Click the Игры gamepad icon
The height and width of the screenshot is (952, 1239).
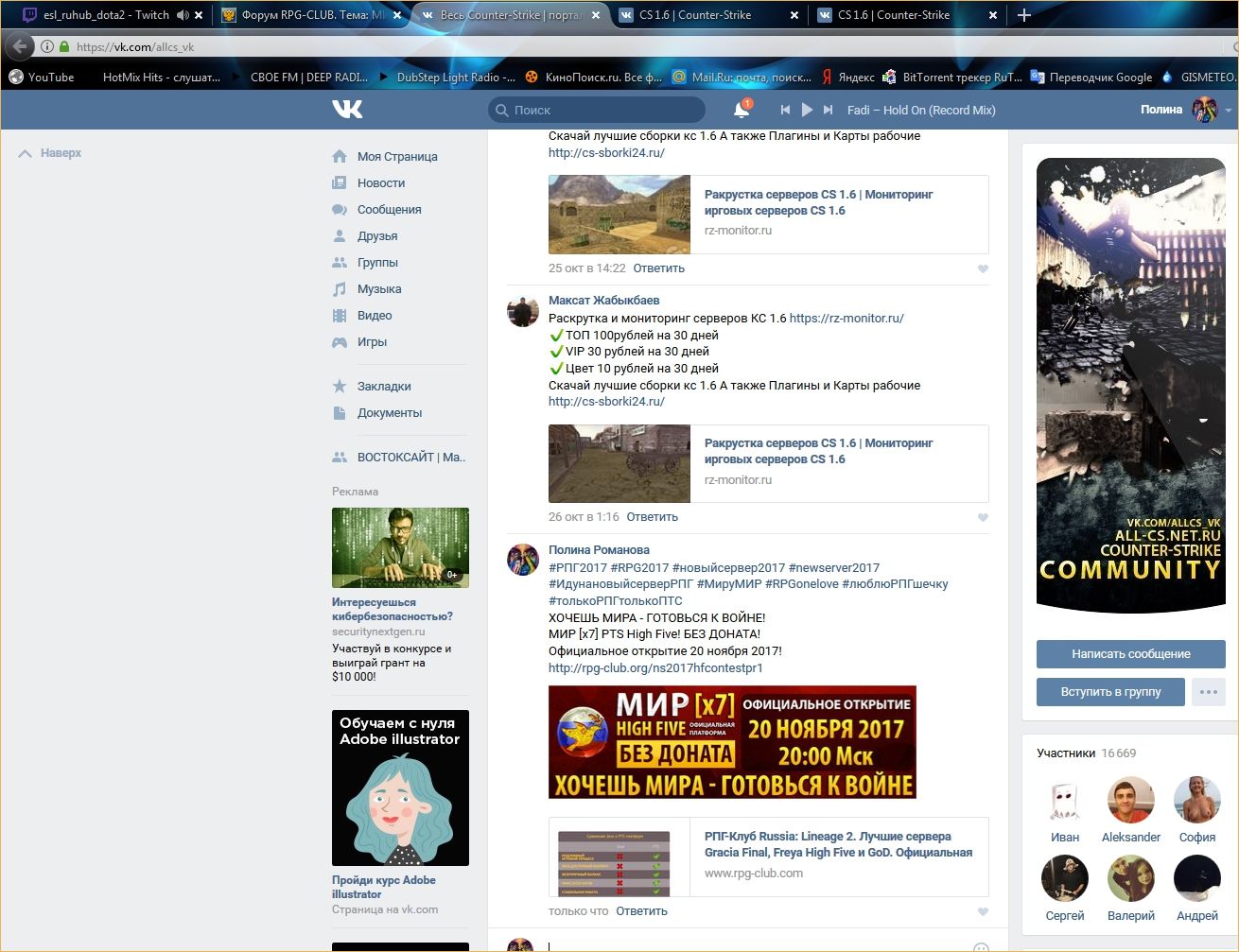[340, 341]
